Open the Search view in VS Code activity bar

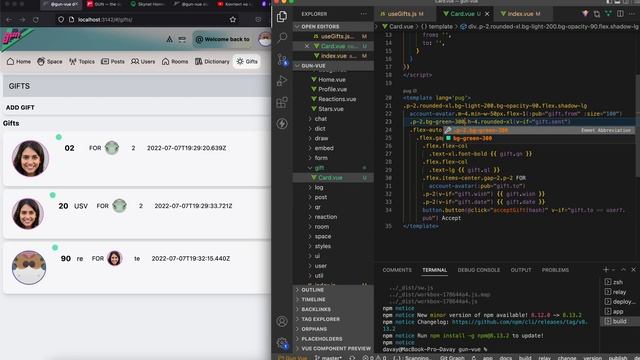coord(282,38)
